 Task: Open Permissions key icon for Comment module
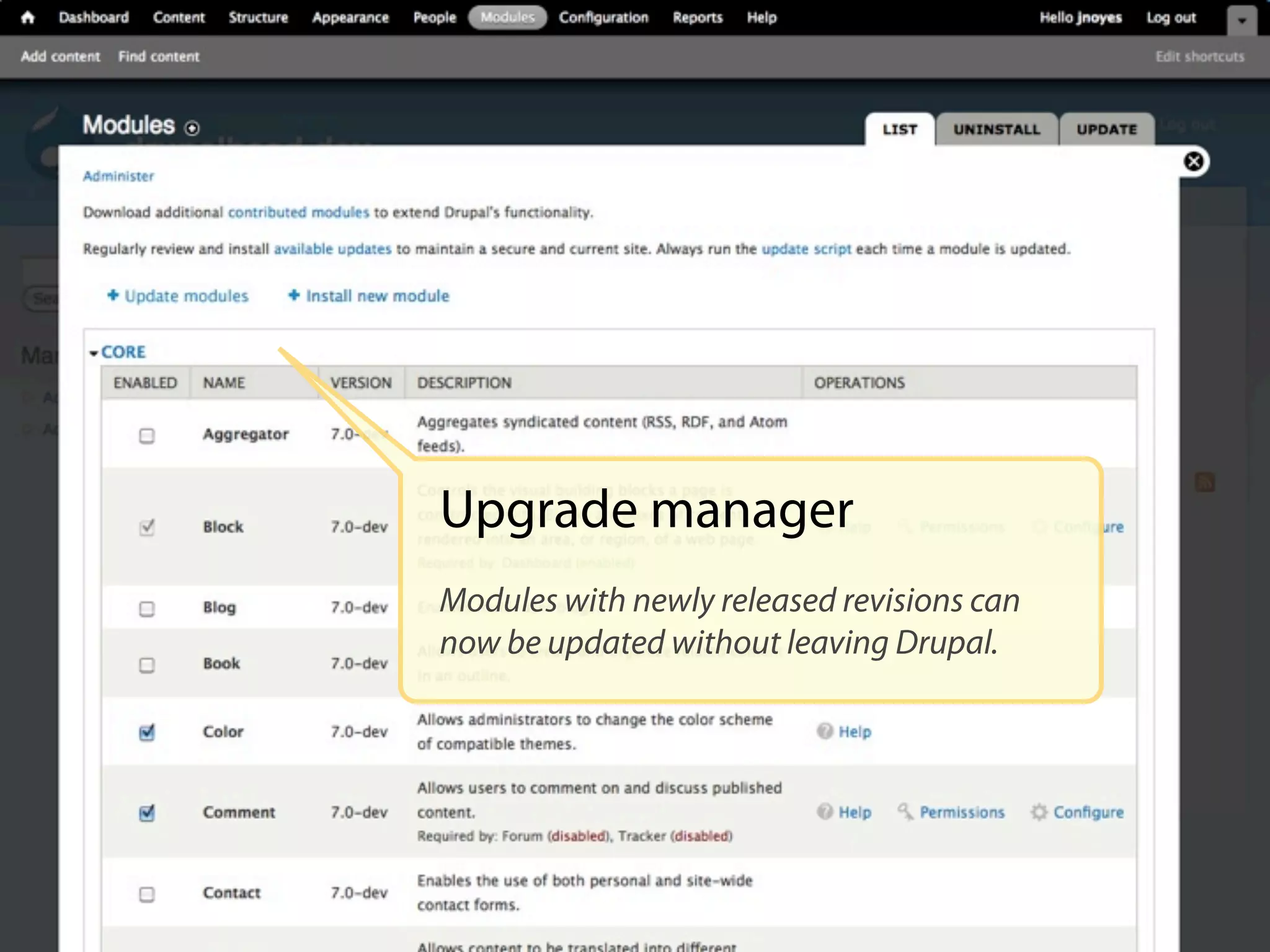(x=905, y=811)
